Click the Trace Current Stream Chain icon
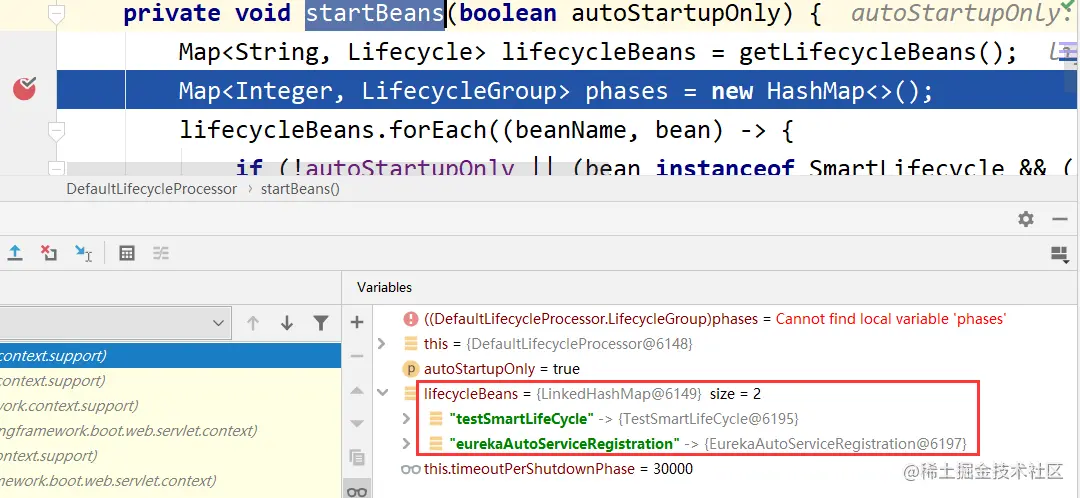Image resolution: width=1080 pixels, height=498 pixels. [160, 253]
